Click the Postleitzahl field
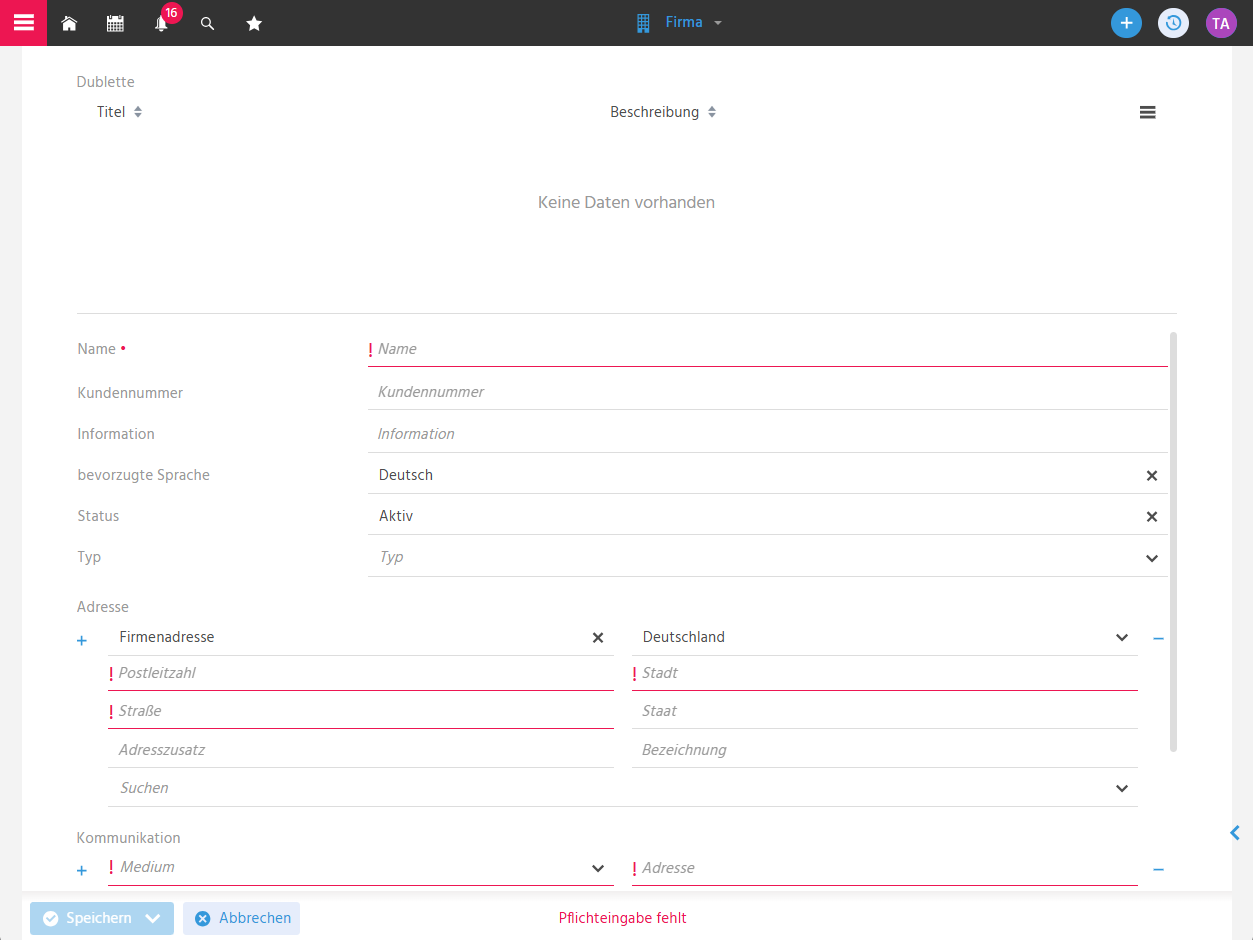 [361, 673]
